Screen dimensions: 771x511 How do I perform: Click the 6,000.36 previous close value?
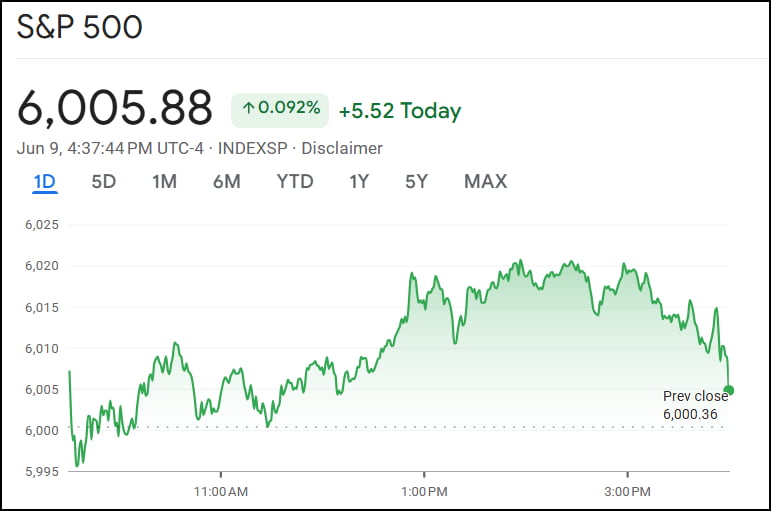click(690, 414)
